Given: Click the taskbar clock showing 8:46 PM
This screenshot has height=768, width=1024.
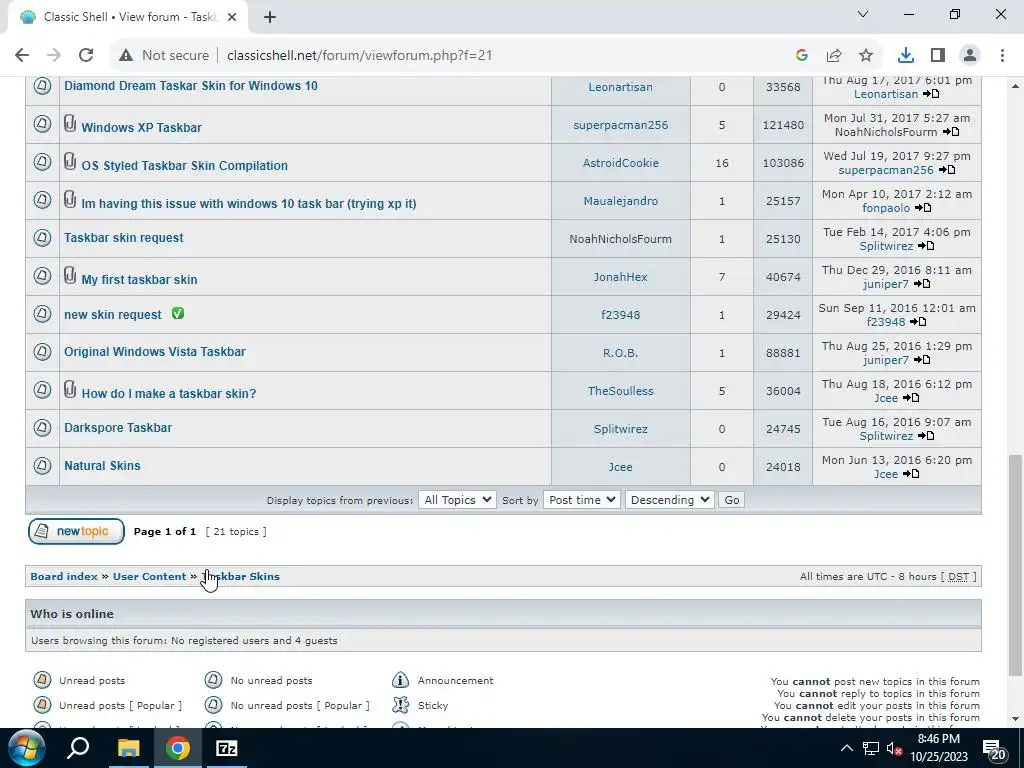Looking at the screenshot, I should click(x=938, y=748).
